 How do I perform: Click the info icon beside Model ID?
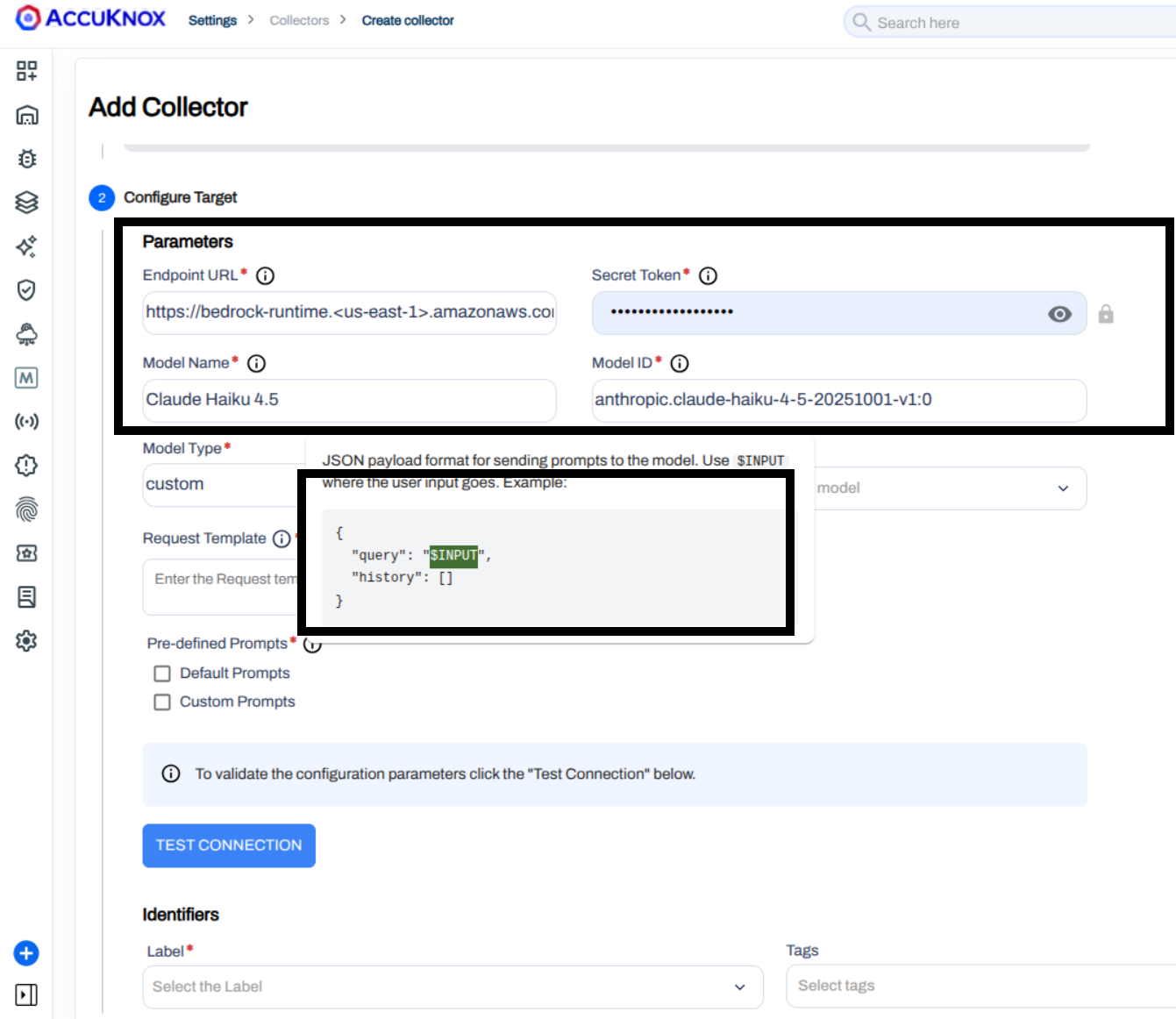click(x=680, y=364)
